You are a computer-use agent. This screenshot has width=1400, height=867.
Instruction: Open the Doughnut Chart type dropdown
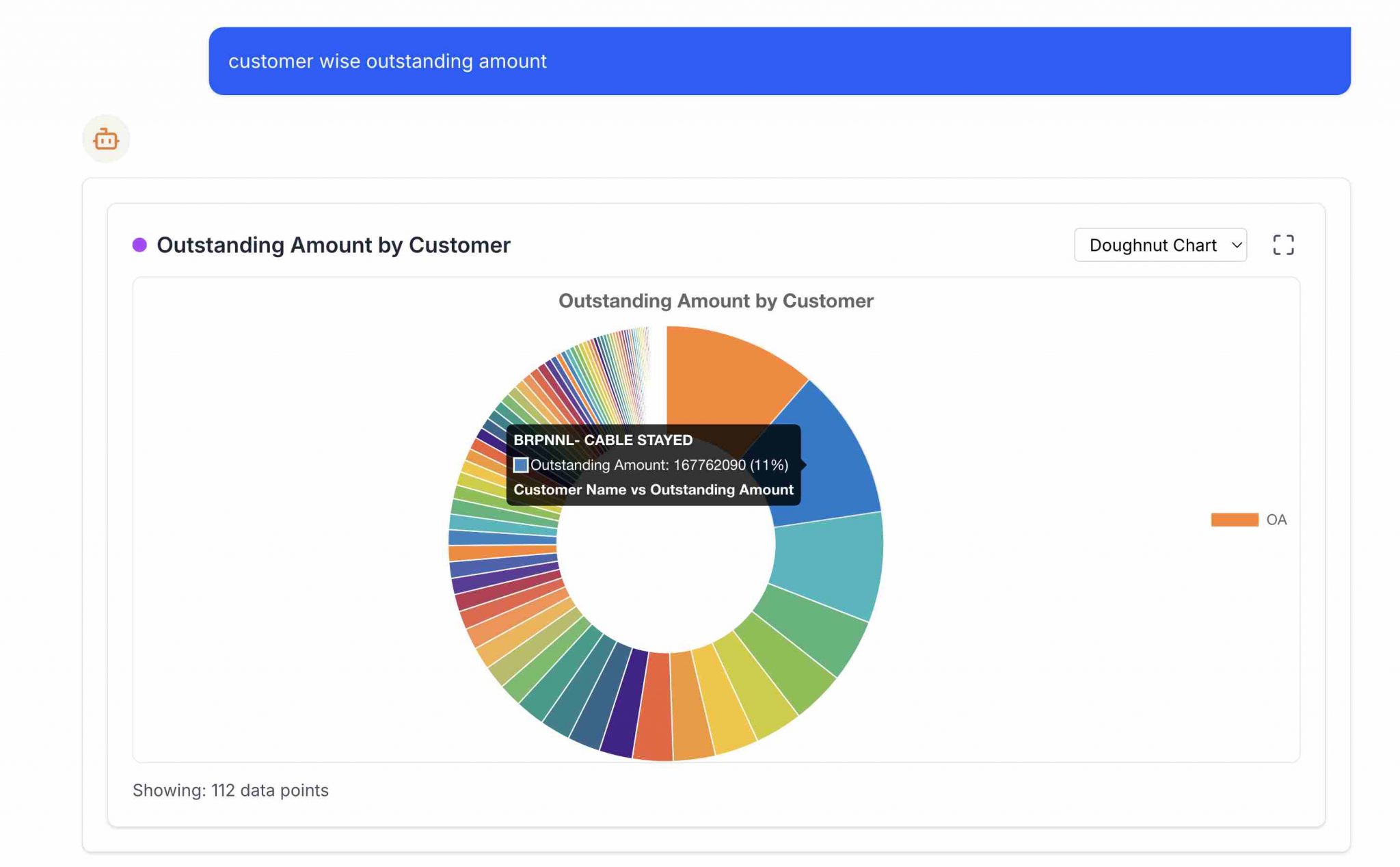tap(1160, 245)
